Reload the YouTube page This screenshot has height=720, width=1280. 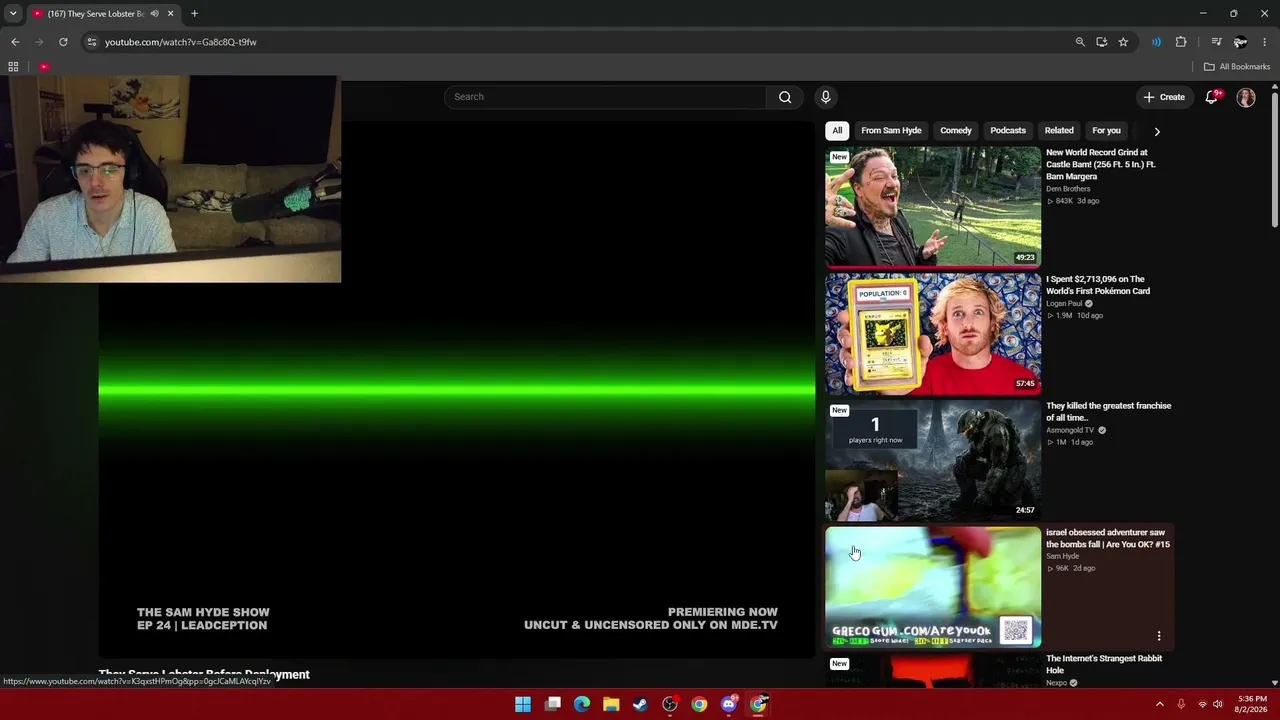click(x=63, y=42)
